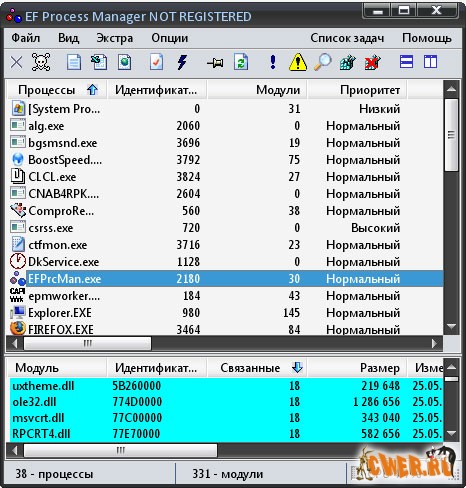Sort processes by Модули column header
466x488 pixels.
(x=257, y=90)
